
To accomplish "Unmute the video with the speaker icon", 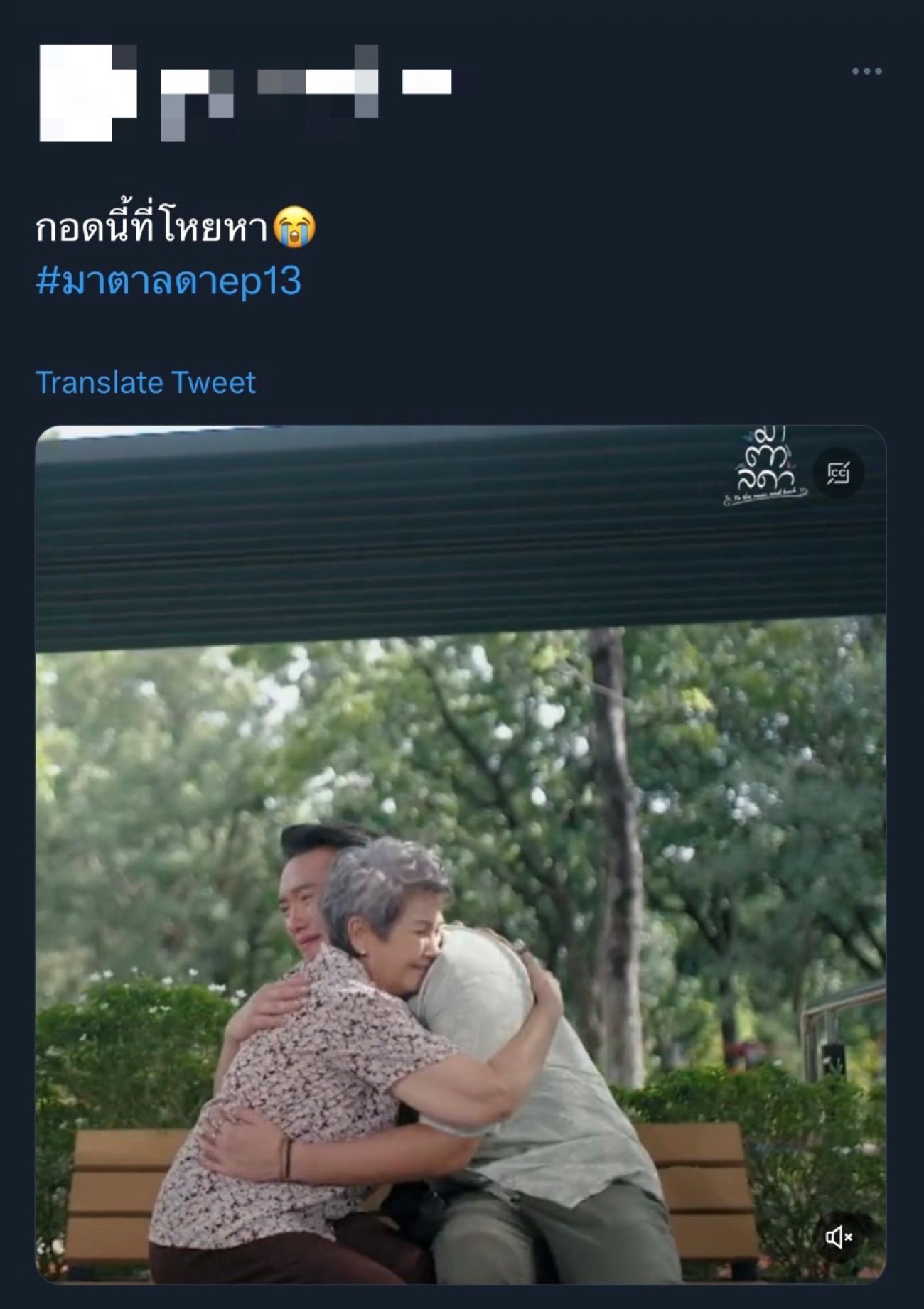I will click(839, 1237).
